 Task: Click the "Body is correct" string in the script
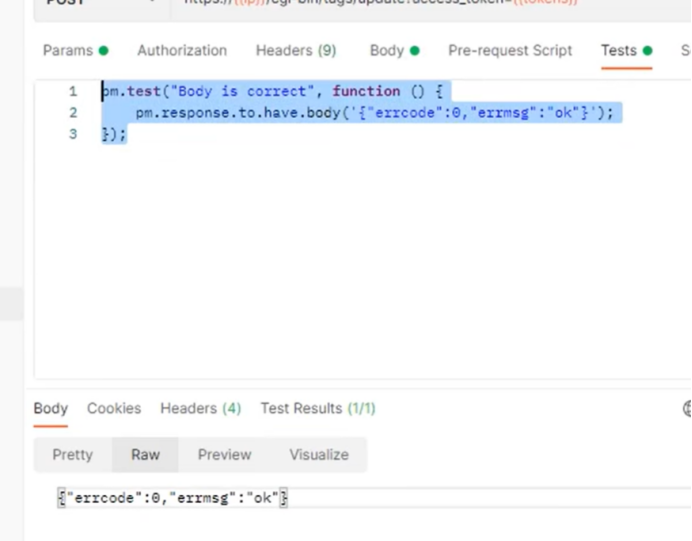242,91
